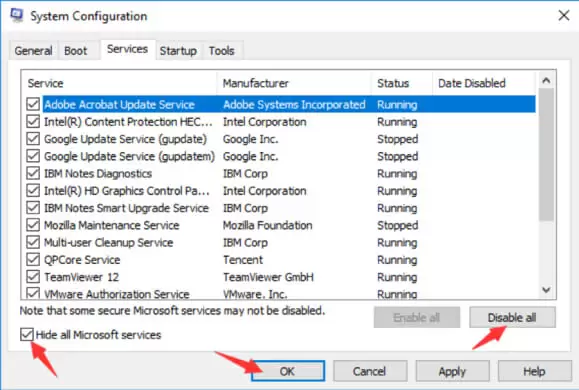This screenshot has height=390, width=579.
Task: Close the System Configuration dialog
Action: (x=563, y=16)
